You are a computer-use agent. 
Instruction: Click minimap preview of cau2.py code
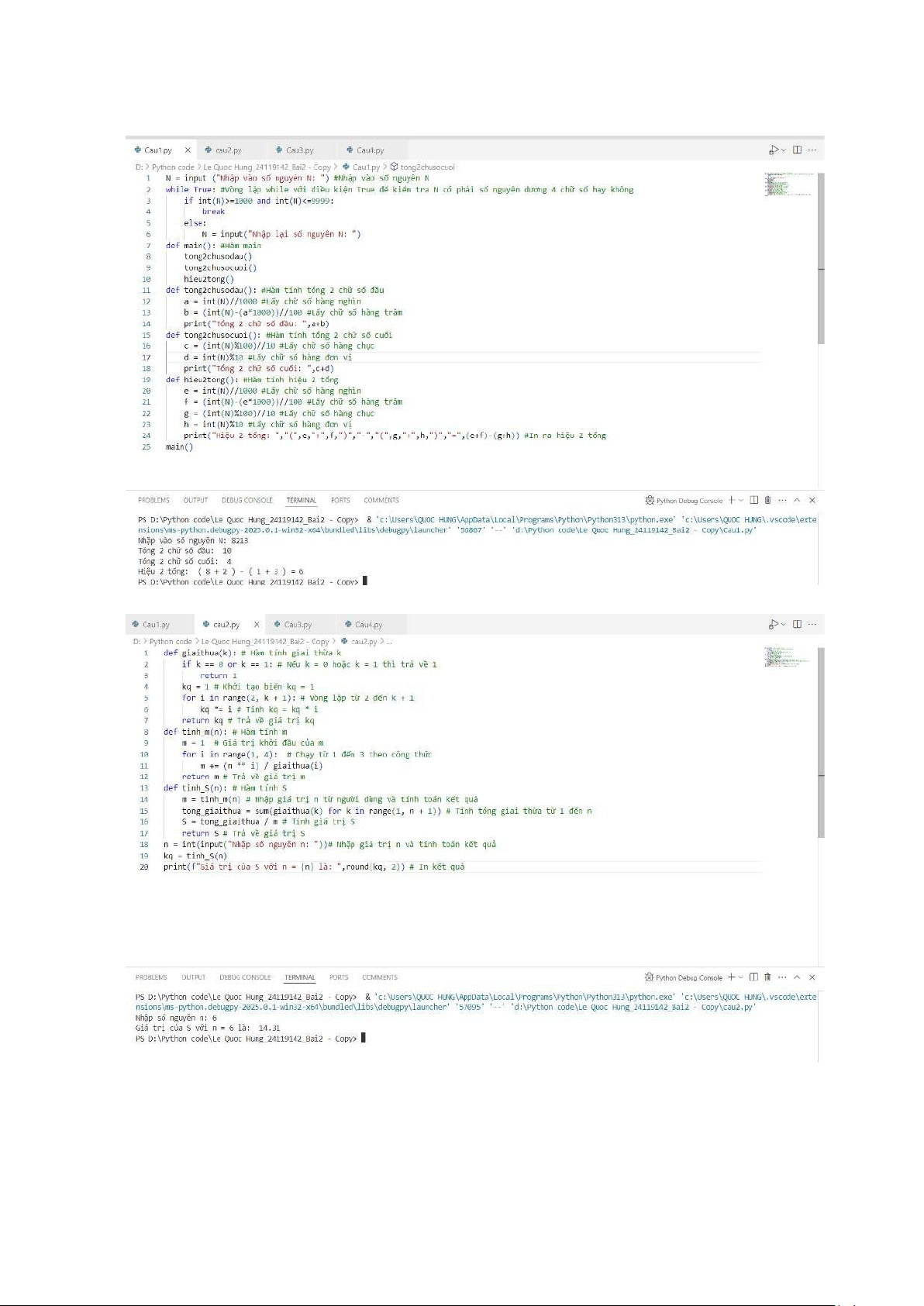pyautogui.click(x=788, y=657)
